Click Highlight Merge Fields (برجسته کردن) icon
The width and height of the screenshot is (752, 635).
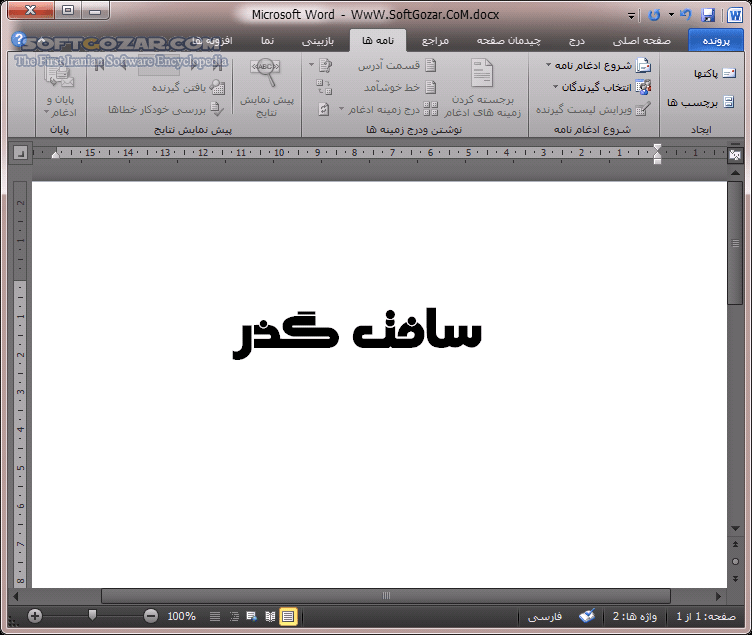(482, 73)
